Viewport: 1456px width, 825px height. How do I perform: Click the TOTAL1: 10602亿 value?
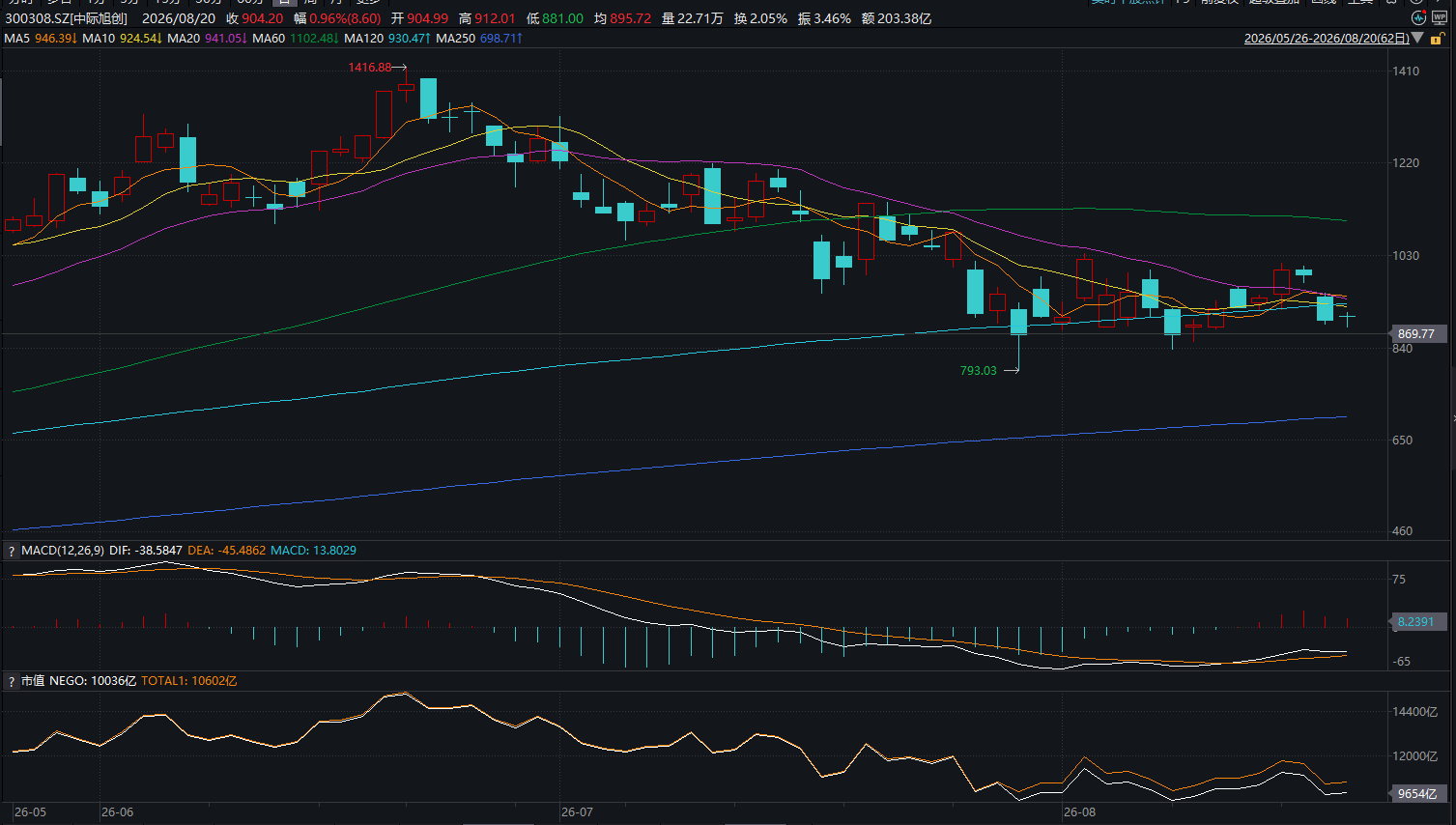(x=189, y=681)
